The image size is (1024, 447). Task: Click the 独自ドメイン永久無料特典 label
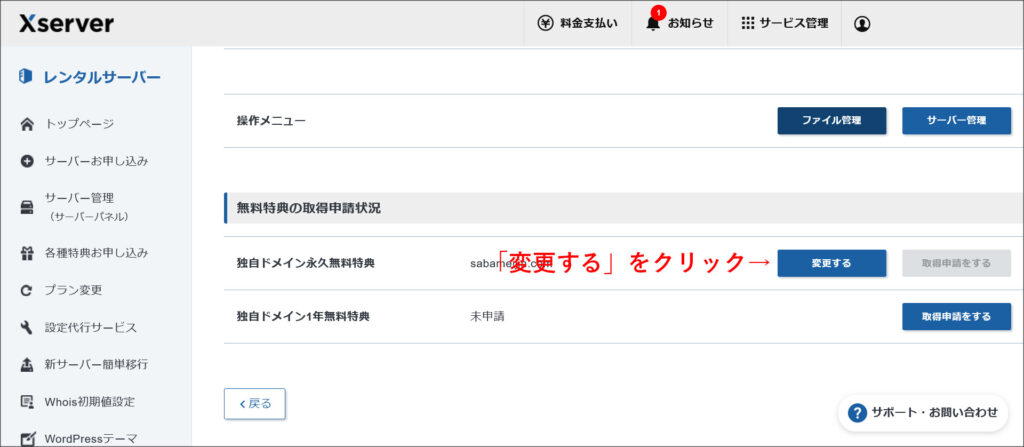pos(306,263)
